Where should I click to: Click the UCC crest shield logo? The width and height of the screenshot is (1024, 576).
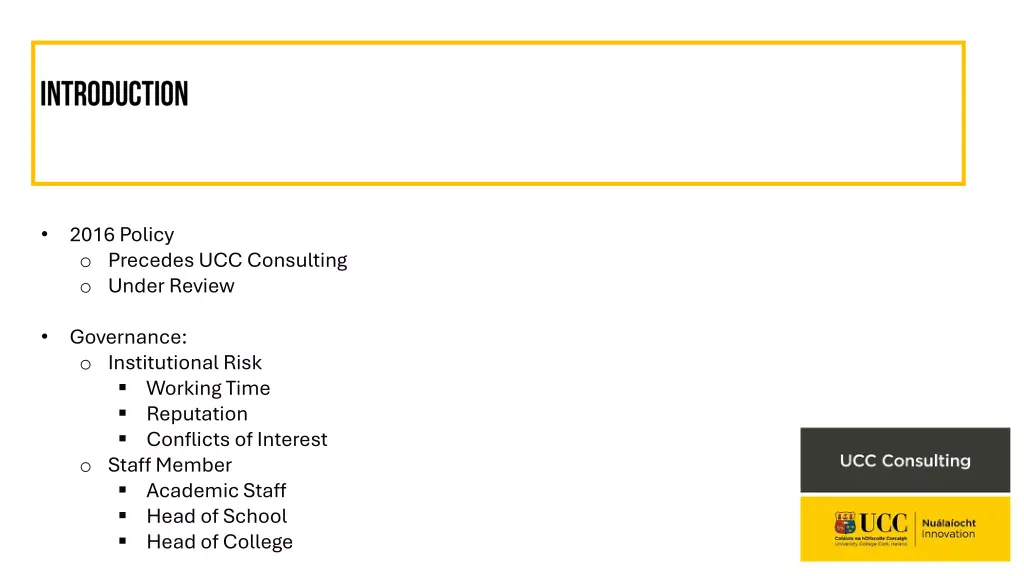(845, 523)
